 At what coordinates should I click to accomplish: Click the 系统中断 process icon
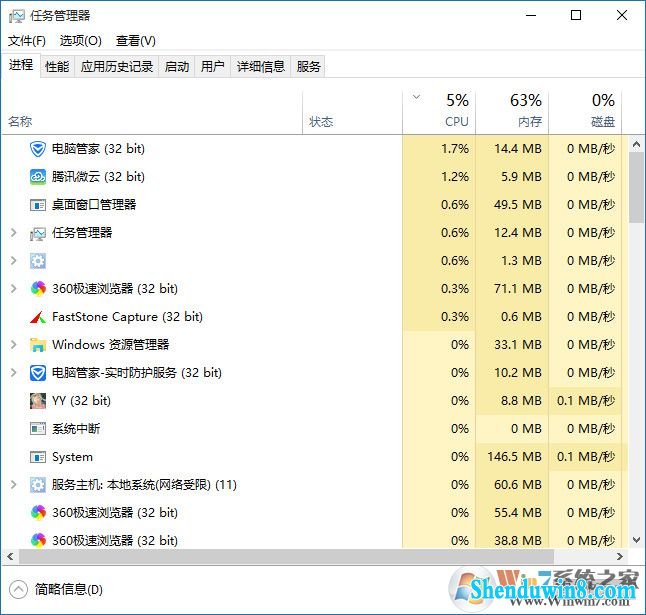38,429
